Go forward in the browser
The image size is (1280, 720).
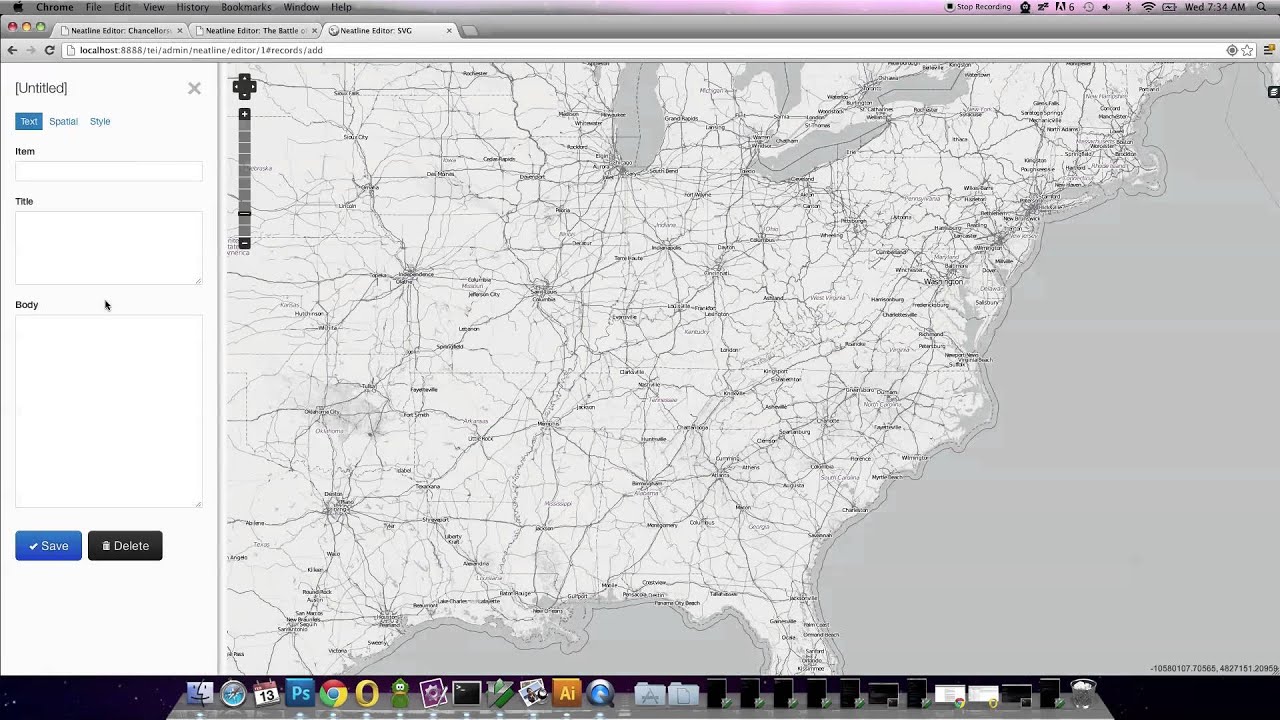coord(30,50)
